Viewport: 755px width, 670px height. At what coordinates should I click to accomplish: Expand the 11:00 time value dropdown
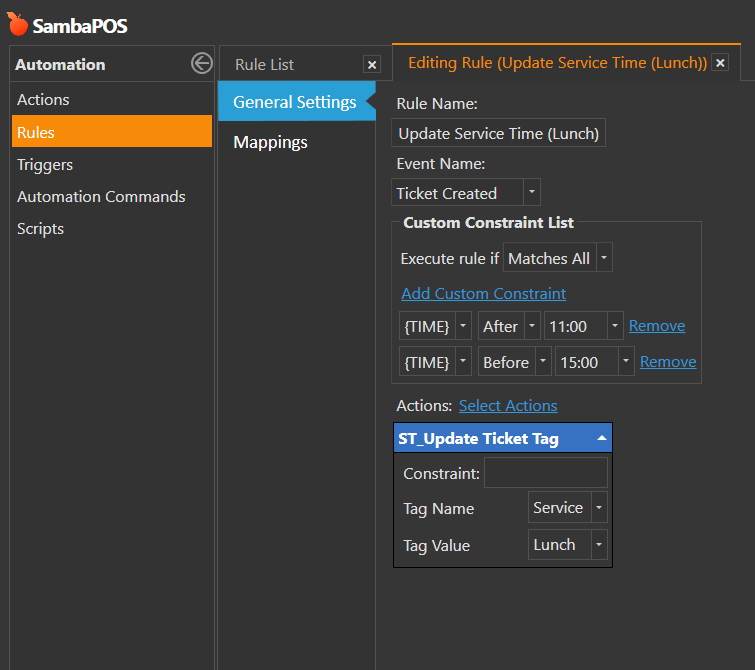tap(614, 326)
